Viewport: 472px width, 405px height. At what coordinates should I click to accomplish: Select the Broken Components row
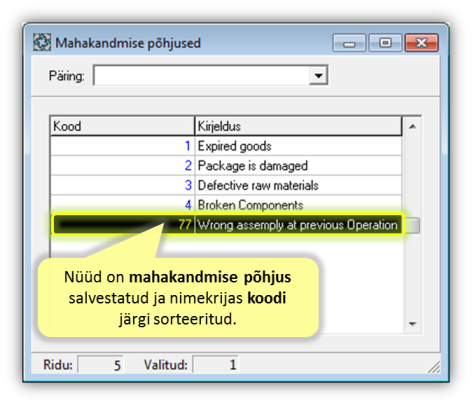226,205
